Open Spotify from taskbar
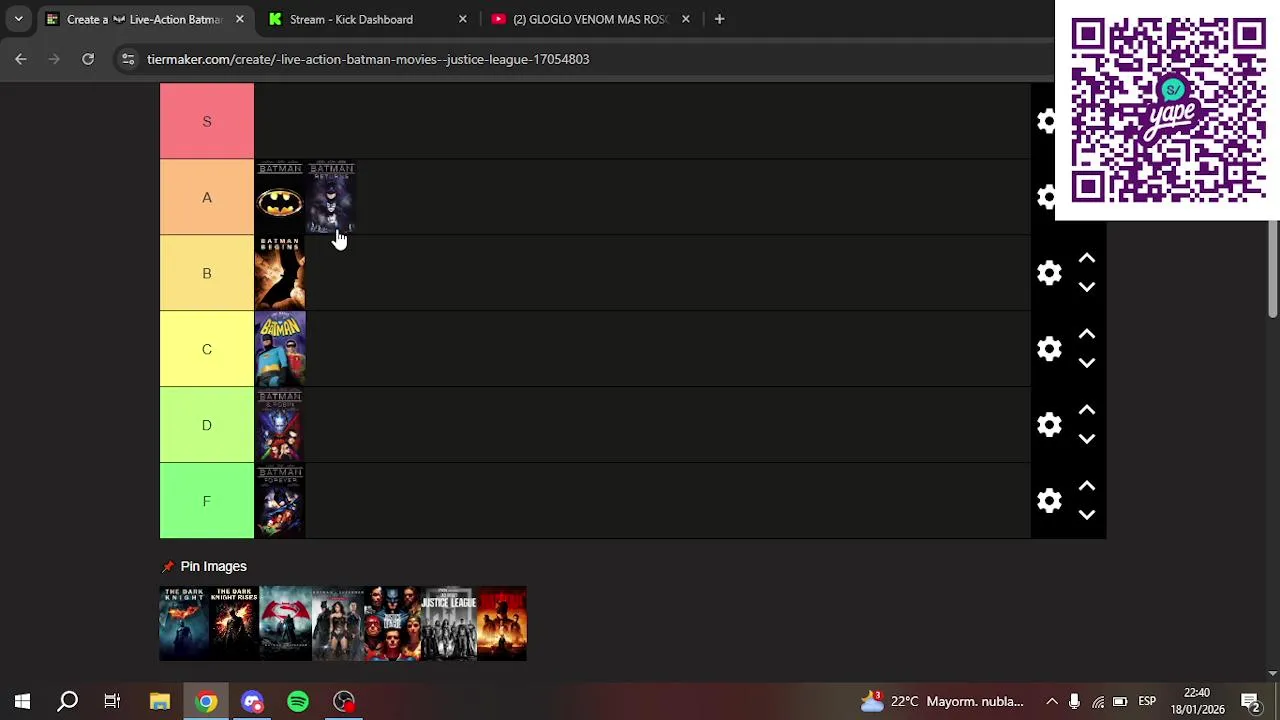 click(x=298, y=701)
